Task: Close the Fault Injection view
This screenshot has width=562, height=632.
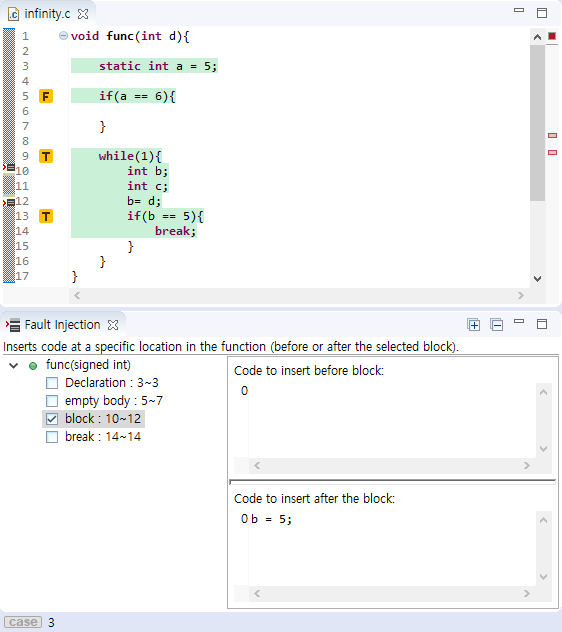Action: (x=113, y=325)
